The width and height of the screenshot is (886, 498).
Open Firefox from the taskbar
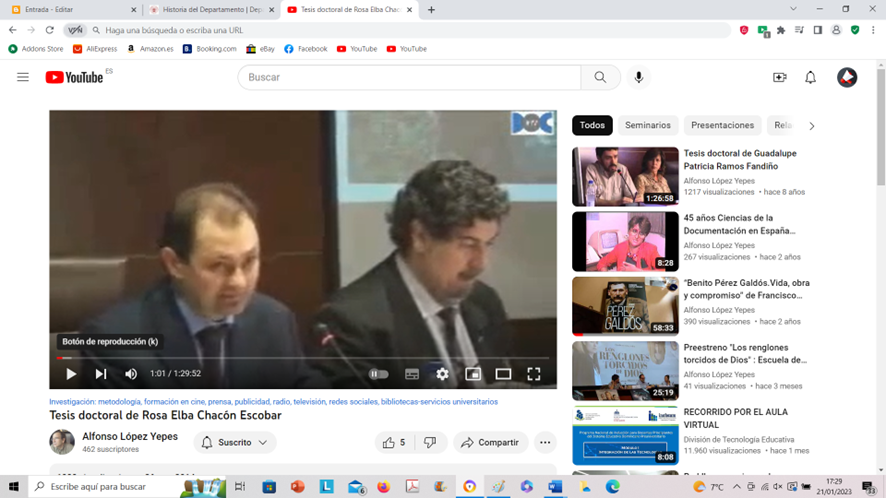[383, 487]
